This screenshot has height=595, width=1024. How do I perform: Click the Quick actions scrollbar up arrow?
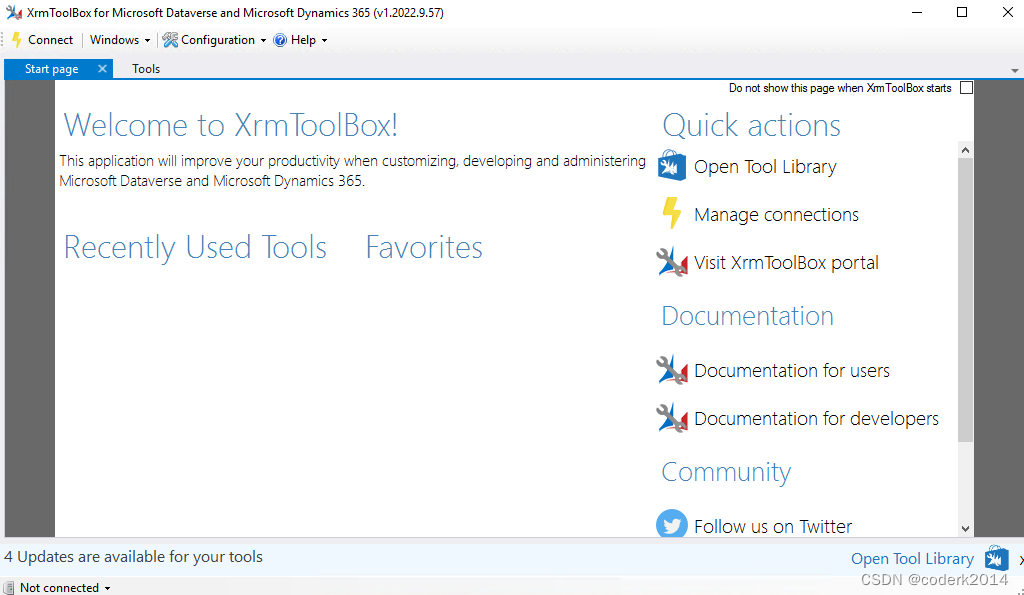coord(965,150)
